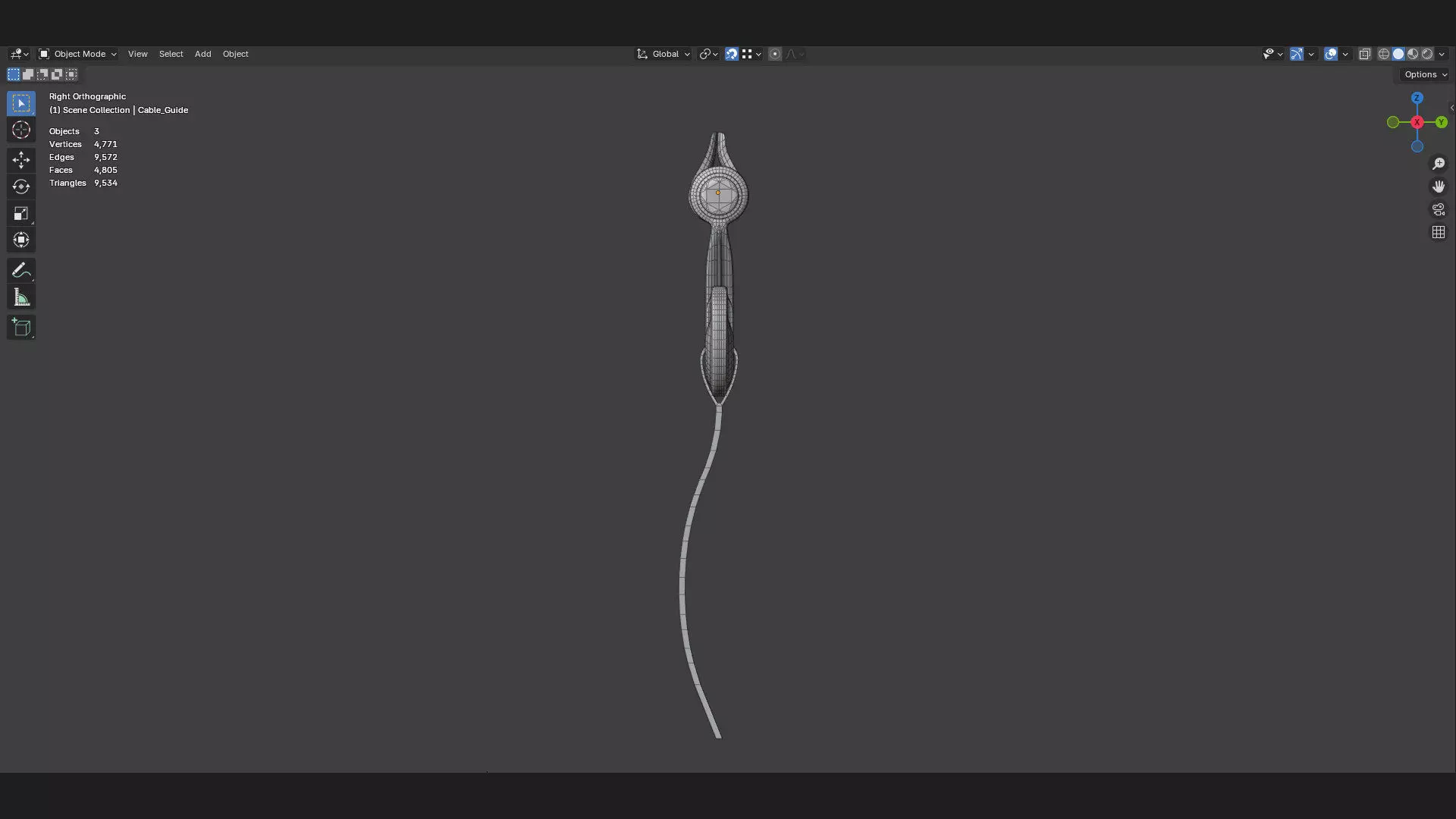Open the Select menu
1456x819 pixels.
[171, 54]
